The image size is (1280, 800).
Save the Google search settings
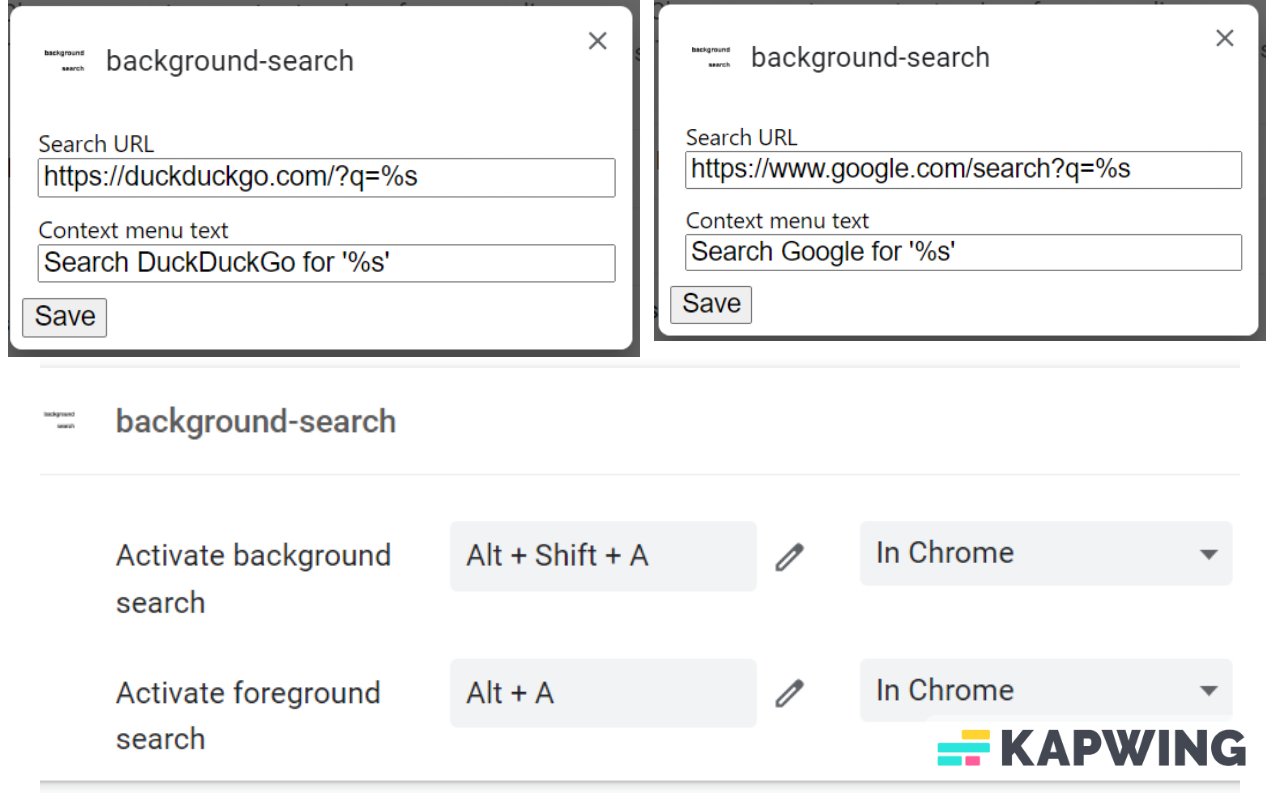pyautogui.click(x=710, y=304)
